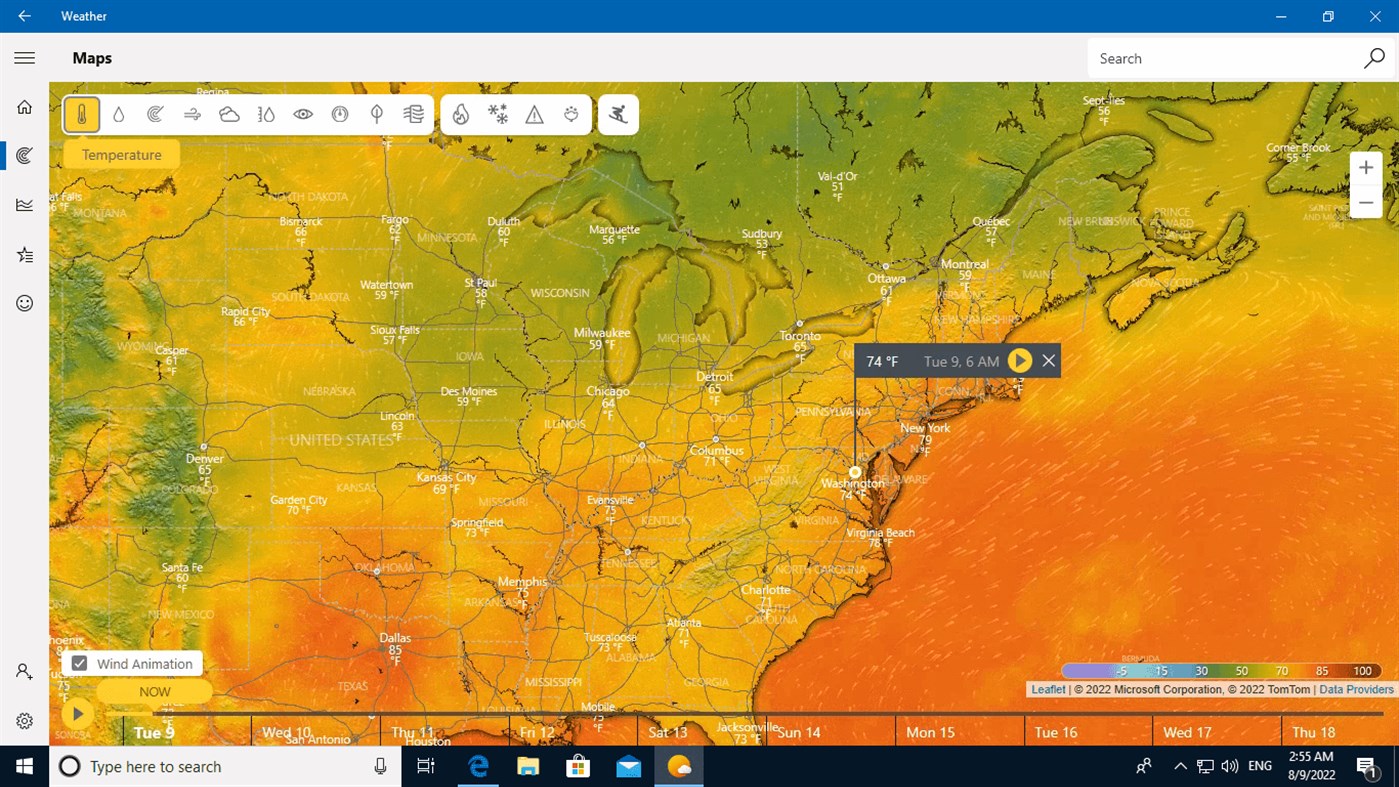Select the Precipitation layer icon

[x=118, y=114]
